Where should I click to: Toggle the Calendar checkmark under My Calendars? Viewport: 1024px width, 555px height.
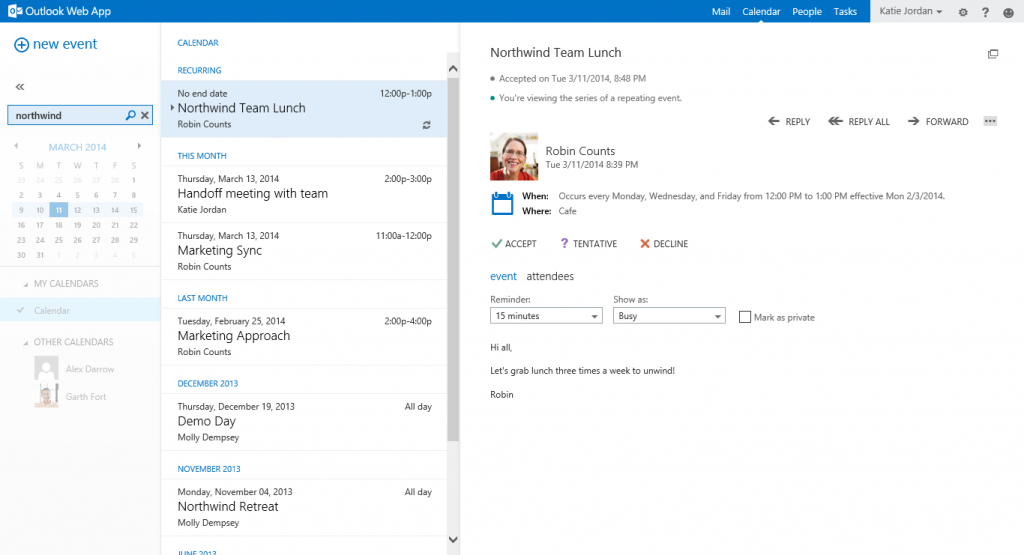[21, 311]
